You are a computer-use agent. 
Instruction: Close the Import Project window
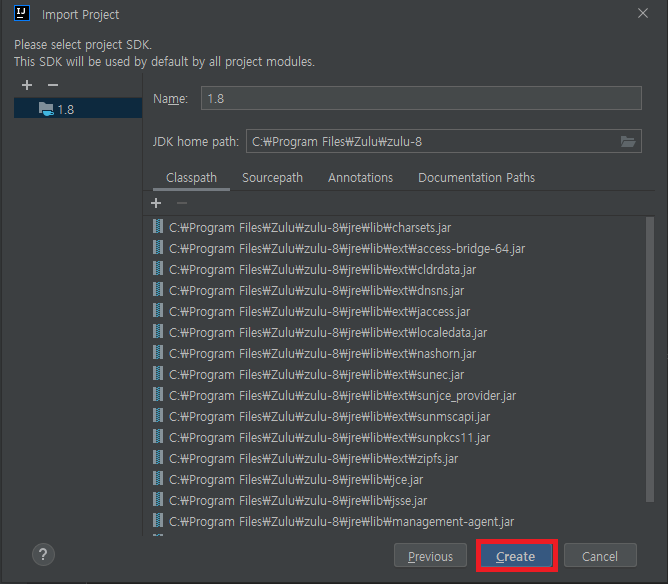pyautogui.click(x=643, y=13)
